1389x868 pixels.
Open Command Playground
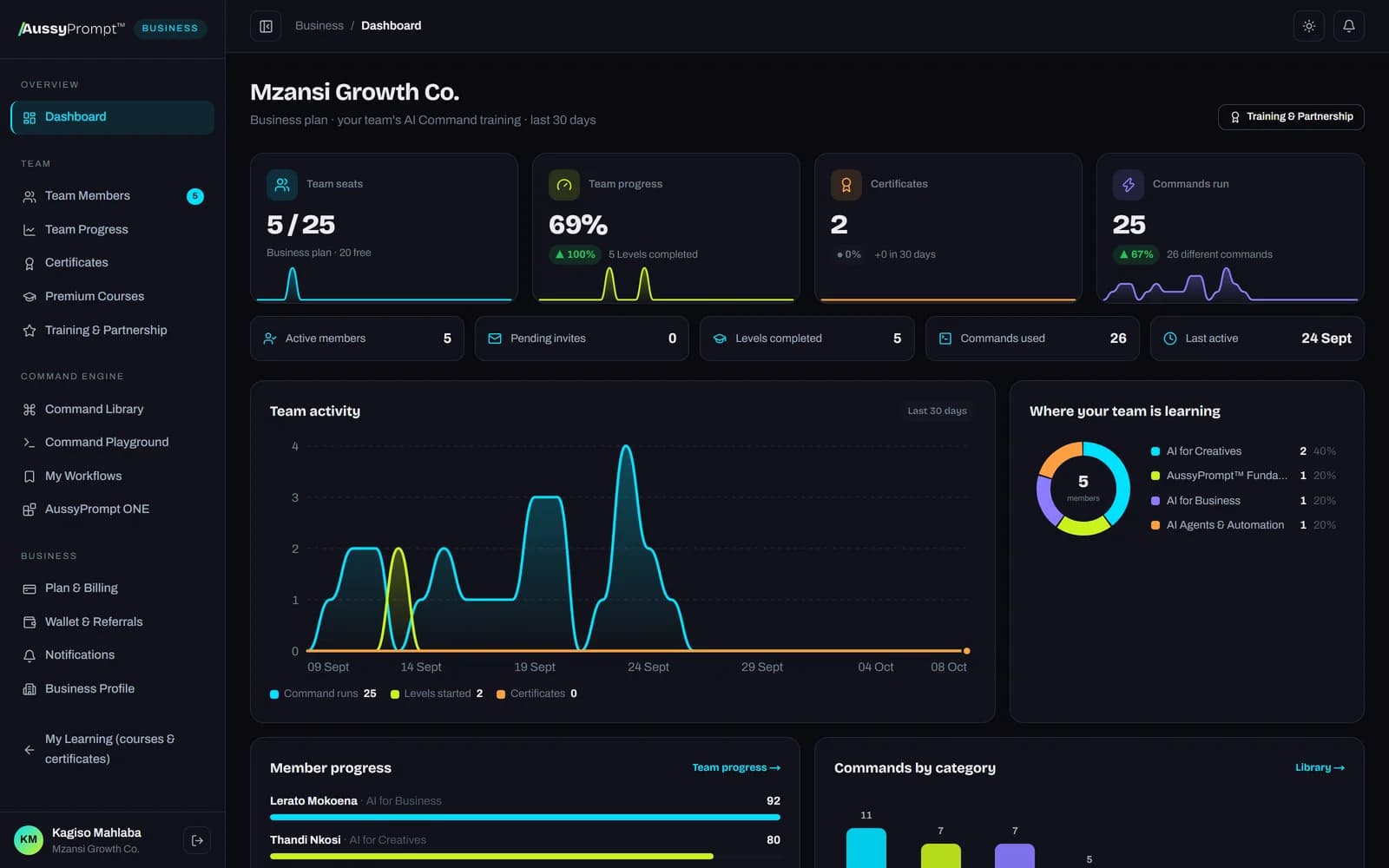coord(112,443)
